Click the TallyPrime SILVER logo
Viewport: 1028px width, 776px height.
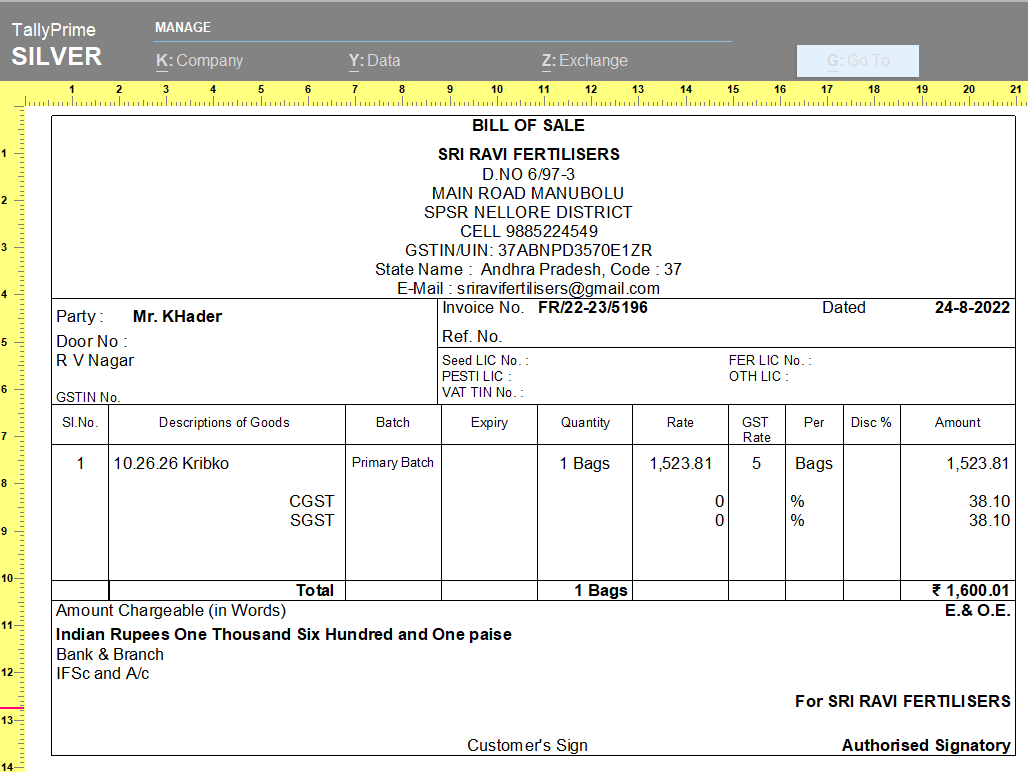(56, 46)
